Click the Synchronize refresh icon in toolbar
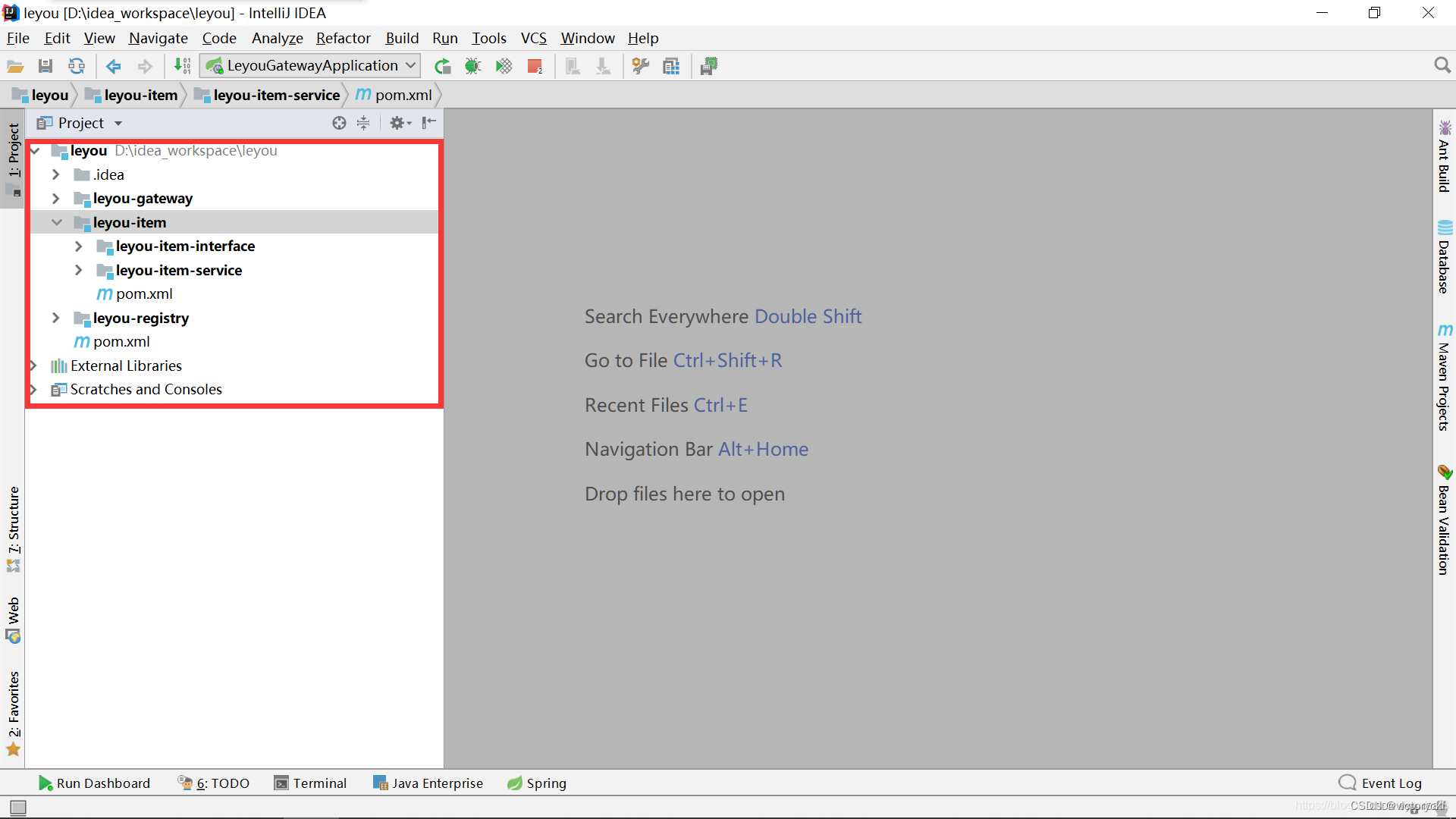The height and width of the screenshot is (819, 1456). (x=77, y=67)
